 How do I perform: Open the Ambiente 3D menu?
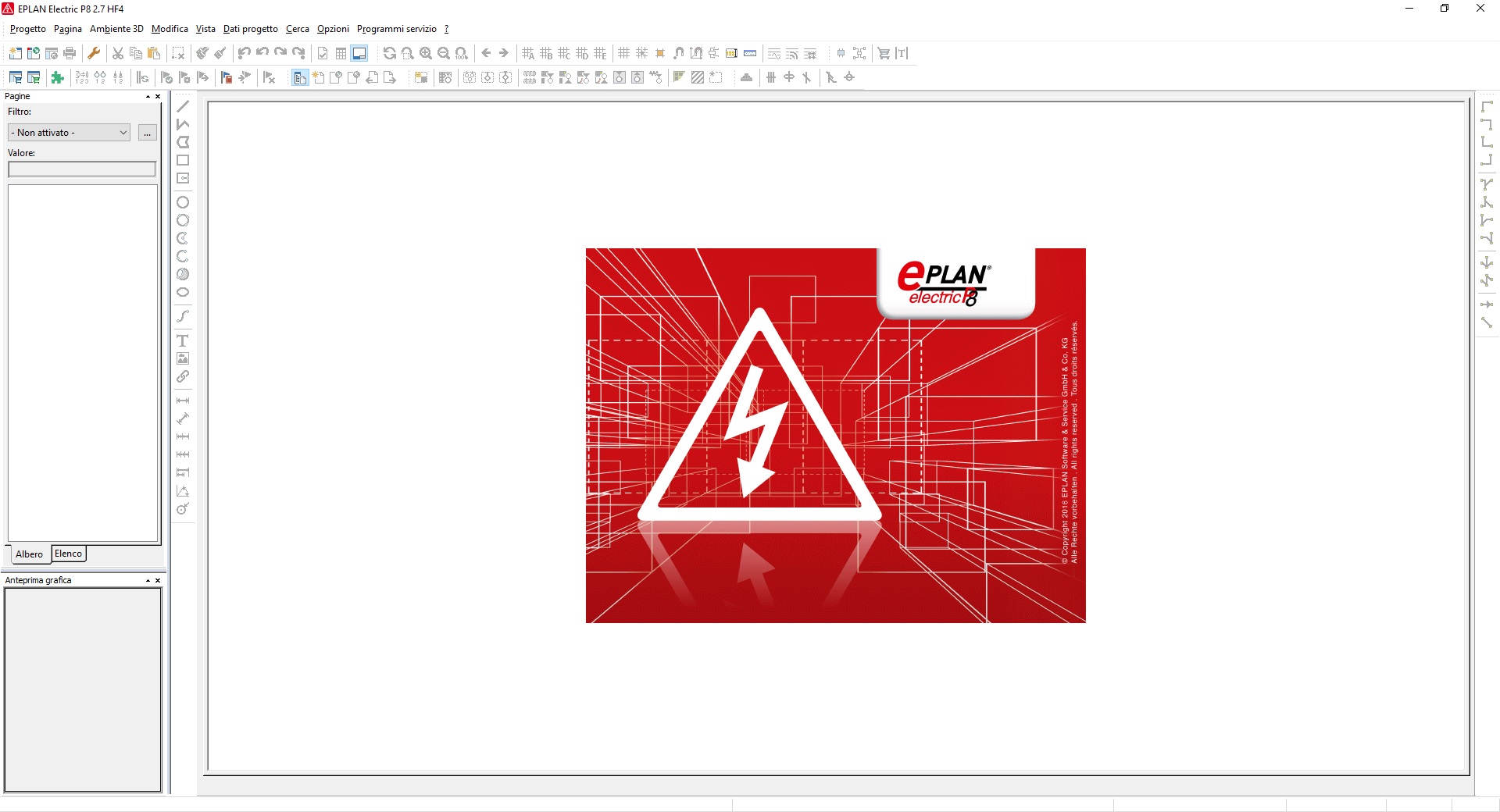click(x=116, y=29)
